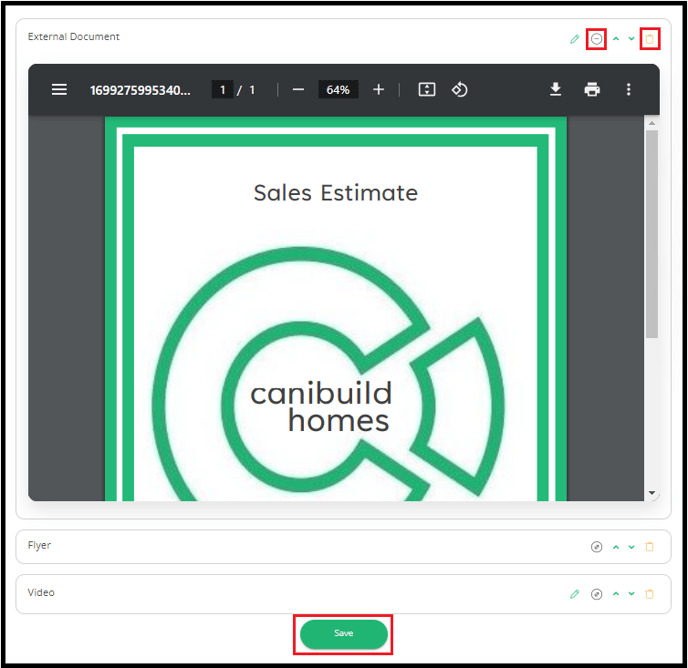Click the PDF scrollbar down arrow
The image size is (688, 668).
pyautogui.click(x=652, y=493)
